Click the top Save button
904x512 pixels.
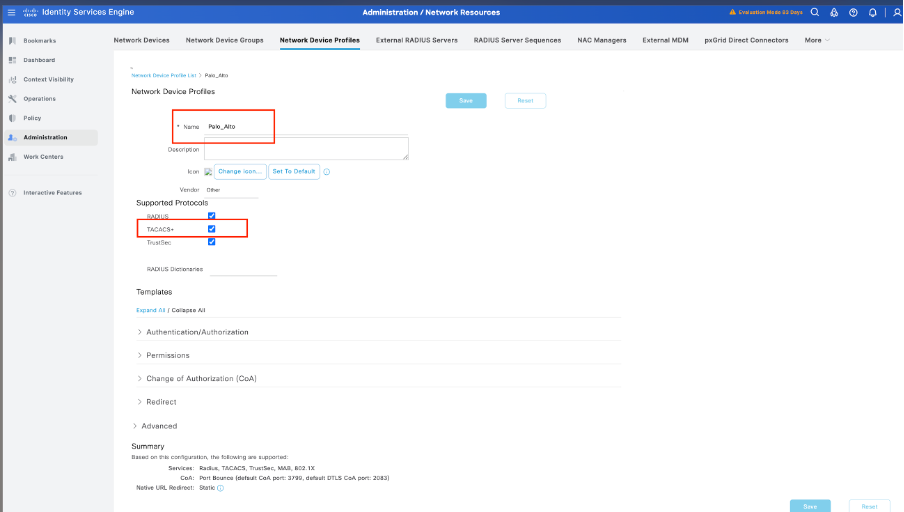(466, 101)
